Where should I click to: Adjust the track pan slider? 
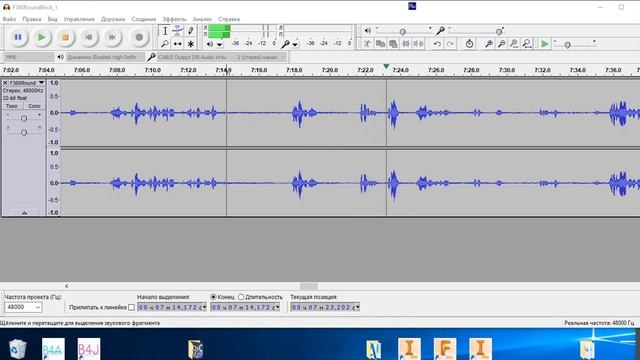[x=24, y=131]
